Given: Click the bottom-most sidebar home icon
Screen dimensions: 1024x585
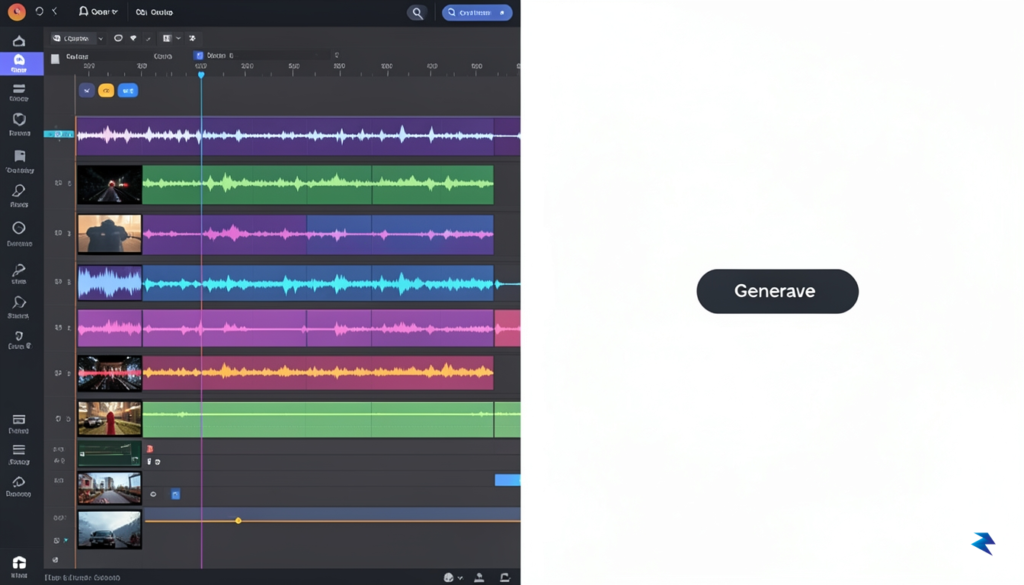Looking at the screenshot, I should (19, 567).
